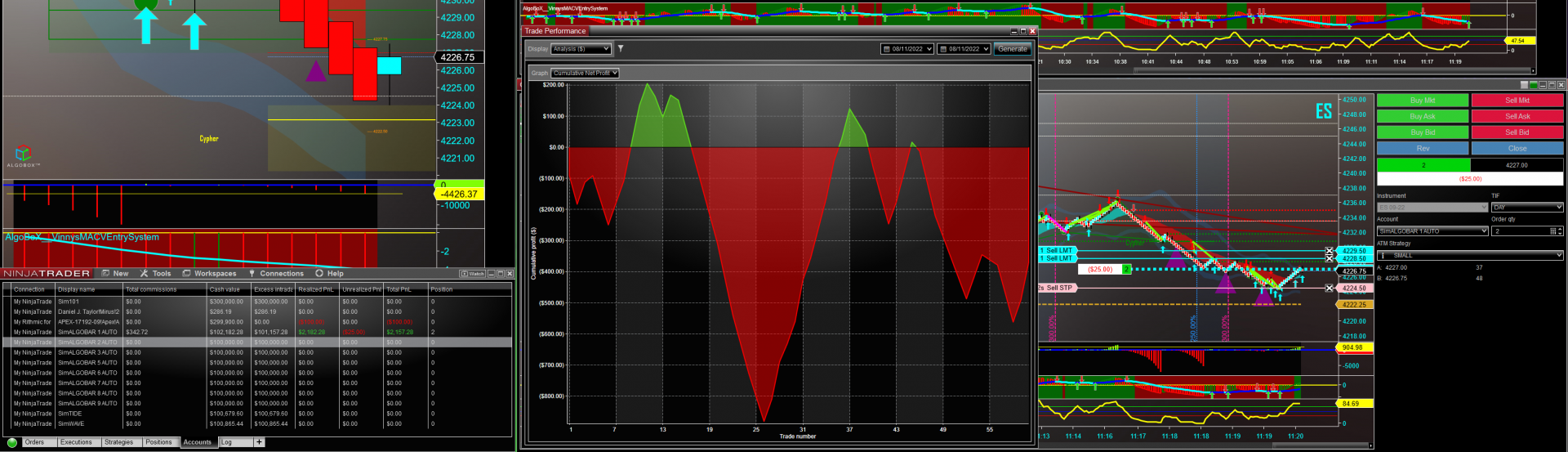Click the filter funnel icon in Trade Performance

tap(621, 49)
